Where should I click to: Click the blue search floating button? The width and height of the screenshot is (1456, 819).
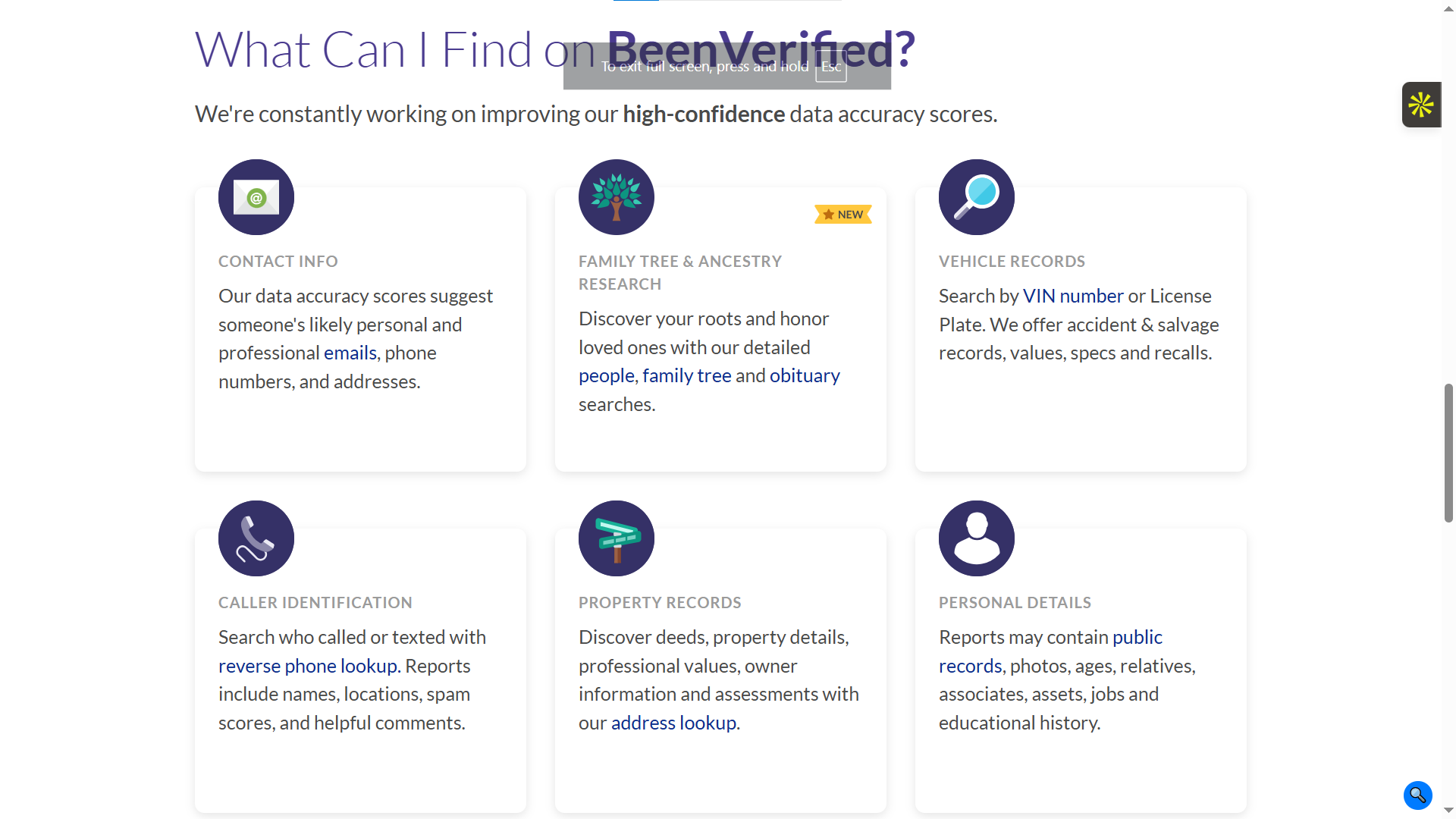coord(1417,795)
